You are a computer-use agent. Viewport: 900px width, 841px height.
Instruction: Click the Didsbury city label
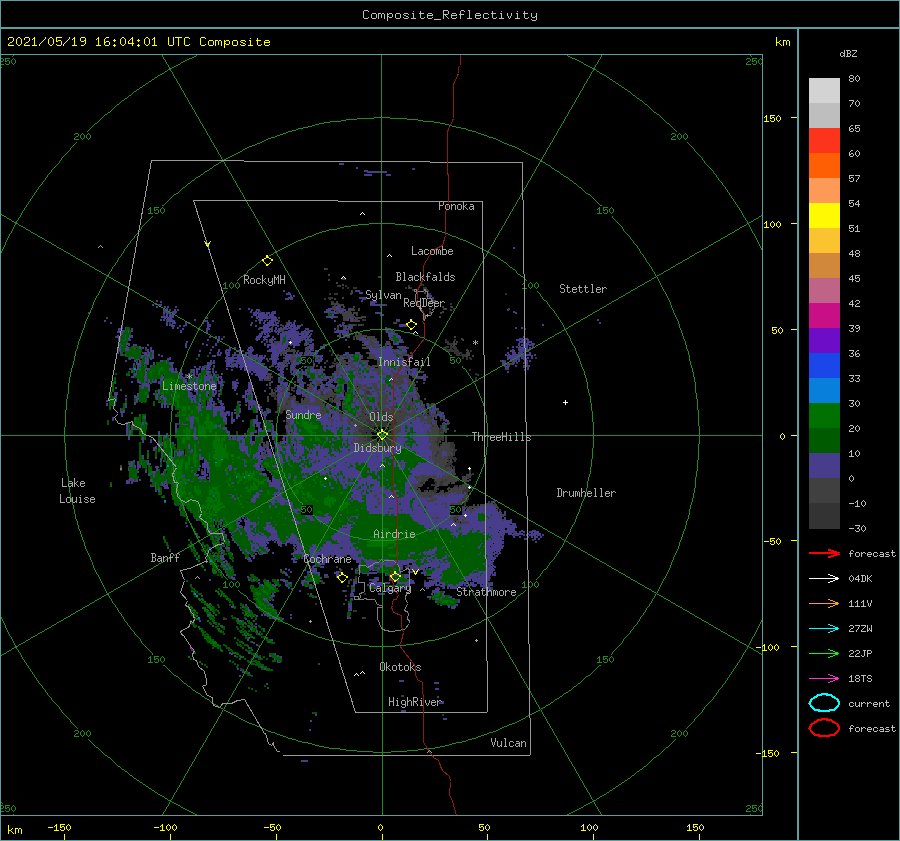tap(377, 448)
